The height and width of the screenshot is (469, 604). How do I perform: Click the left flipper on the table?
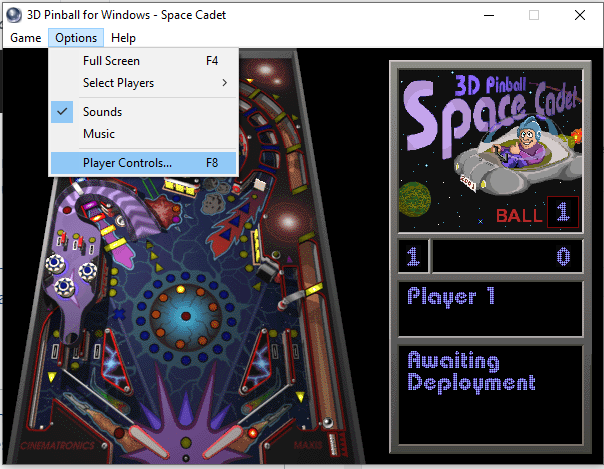click(x=148, y=442)
